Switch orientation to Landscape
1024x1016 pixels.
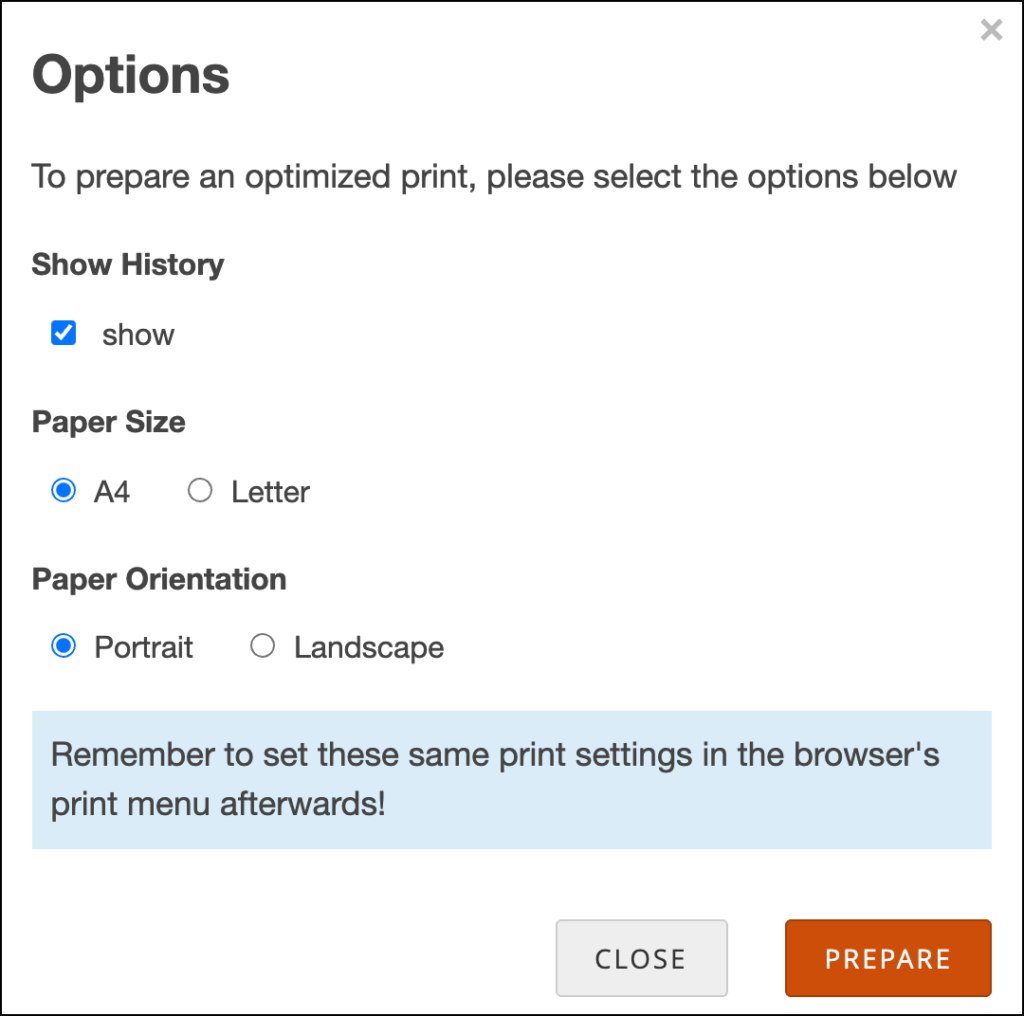262,646
